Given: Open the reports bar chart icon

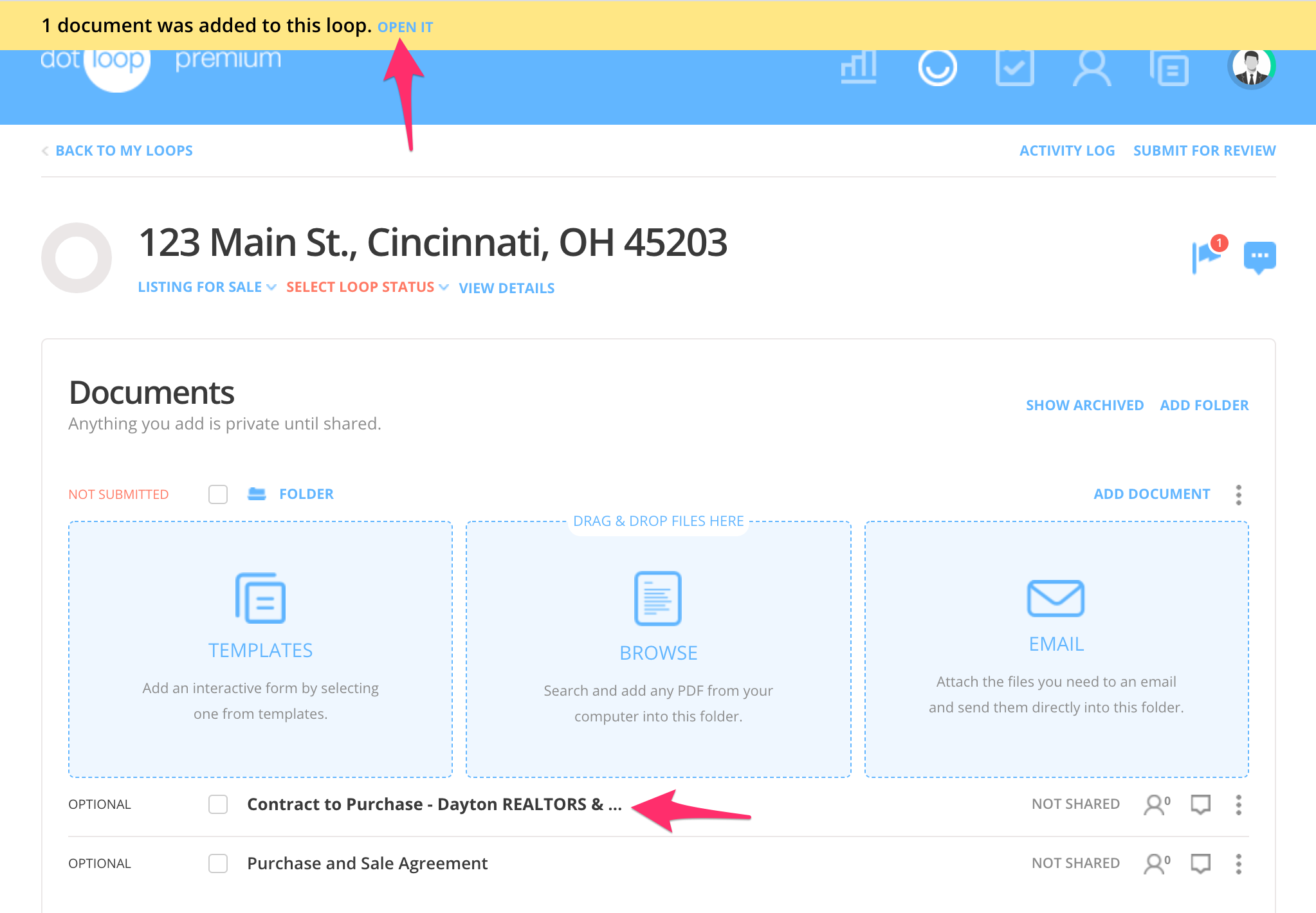Looking at the screenshot, I should pyautogui.click(x=859, y=68).
